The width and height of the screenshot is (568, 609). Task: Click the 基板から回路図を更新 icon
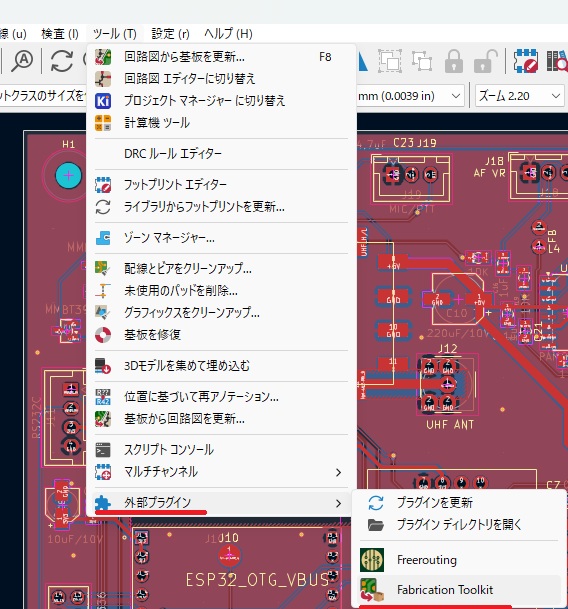tap(103, 419)
